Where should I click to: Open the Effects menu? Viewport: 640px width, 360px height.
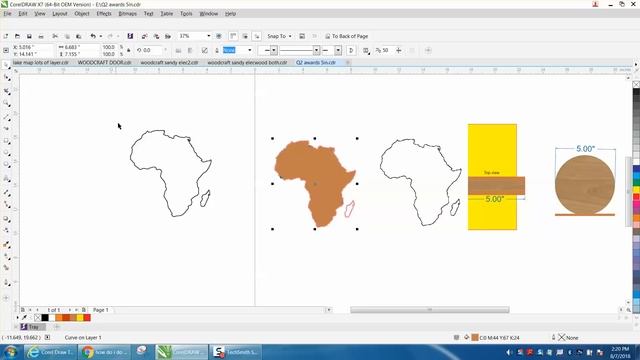click(104, 13)
